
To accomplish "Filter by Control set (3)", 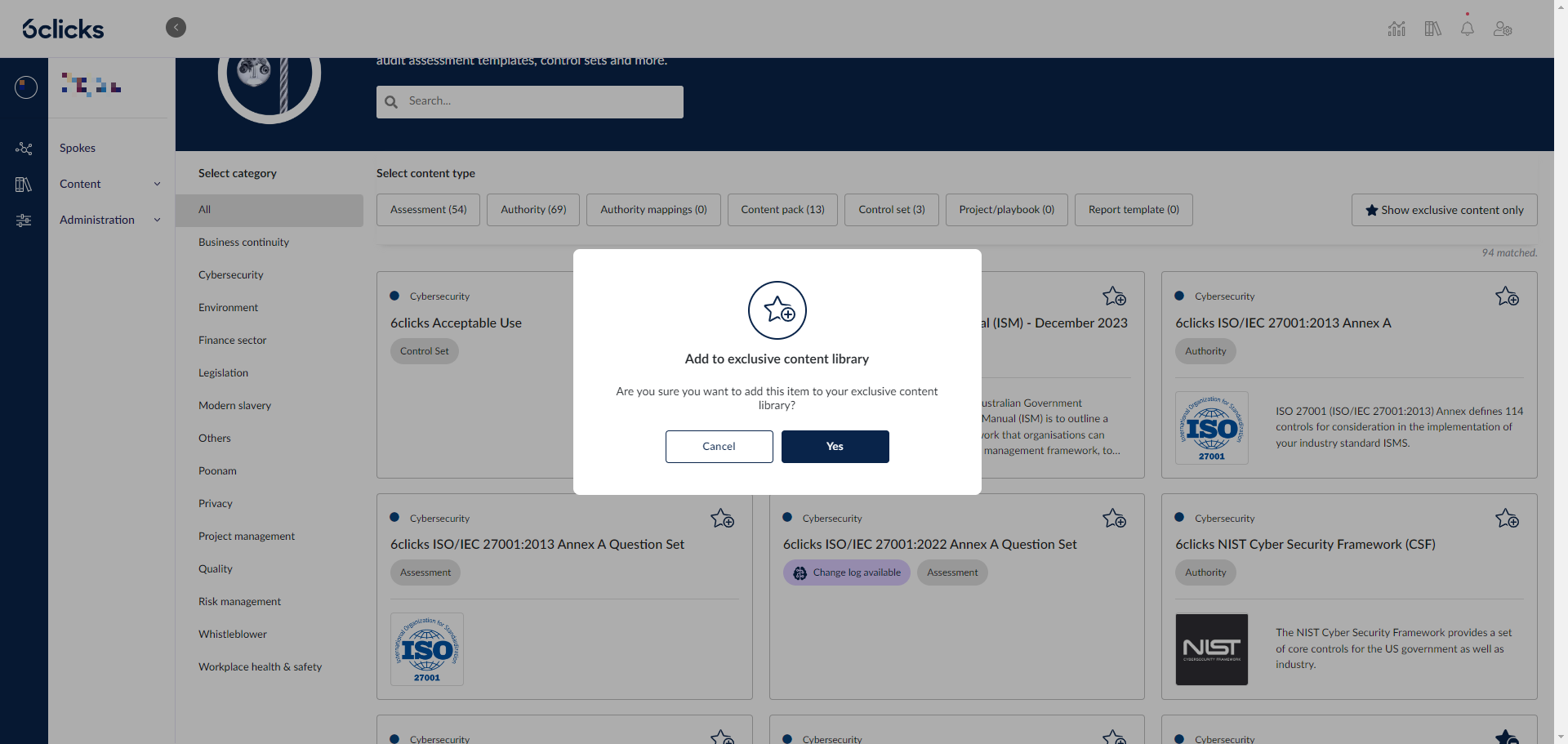I will pyautogui.click(x=892, y=210).
